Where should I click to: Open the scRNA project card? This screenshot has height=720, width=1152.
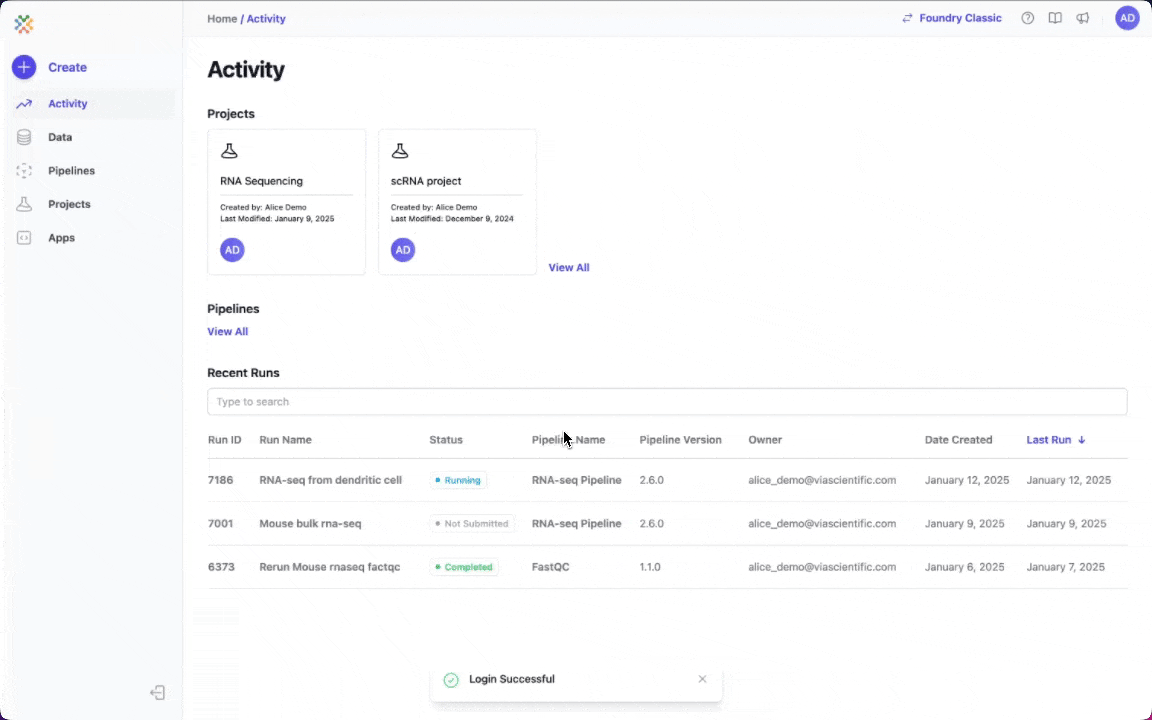click(x=457, y=201)
